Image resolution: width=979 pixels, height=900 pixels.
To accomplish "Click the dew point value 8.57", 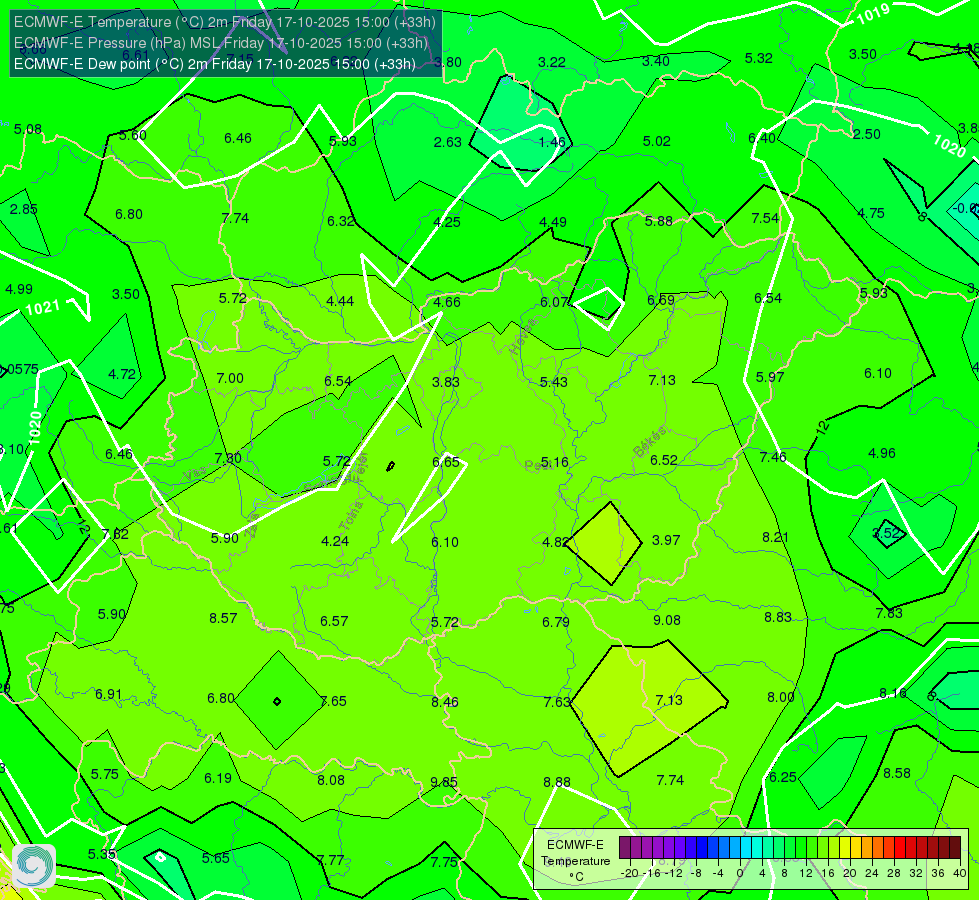I will 223,618.
